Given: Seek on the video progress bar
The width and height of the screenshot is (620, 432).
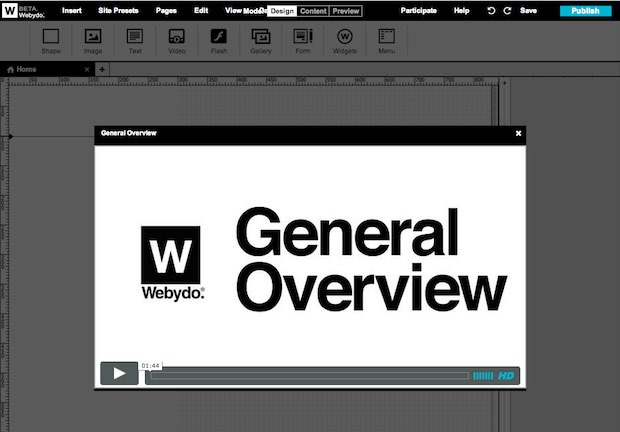Looking at the screenshot, I should [310, 375].
